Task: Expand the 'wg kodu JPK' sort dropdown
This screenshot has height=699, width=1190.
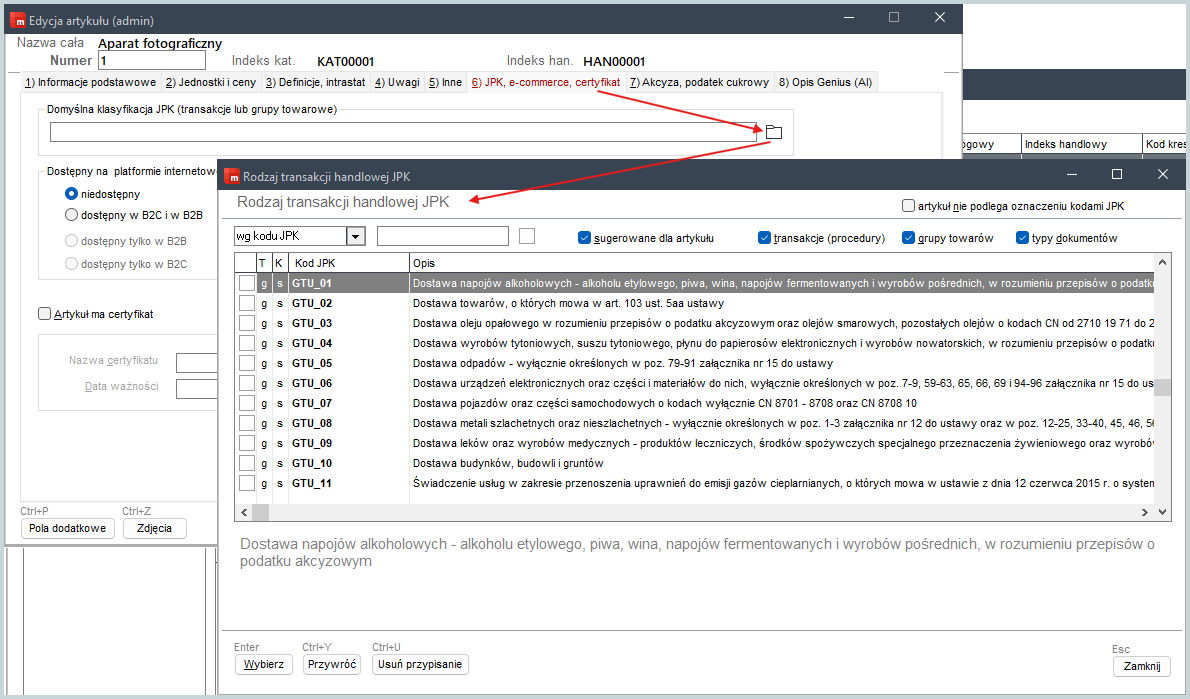Action: tap(355, 237)
